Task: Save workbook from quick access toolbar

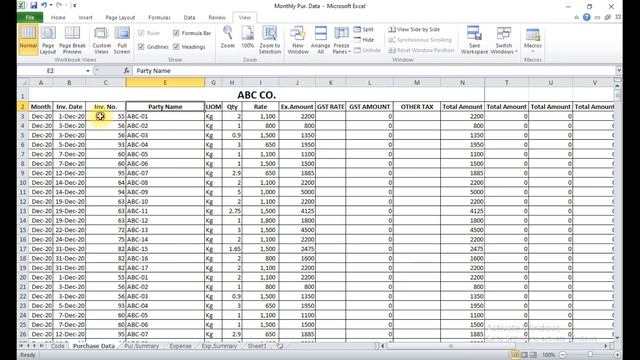Action: (x=33, y=5)
